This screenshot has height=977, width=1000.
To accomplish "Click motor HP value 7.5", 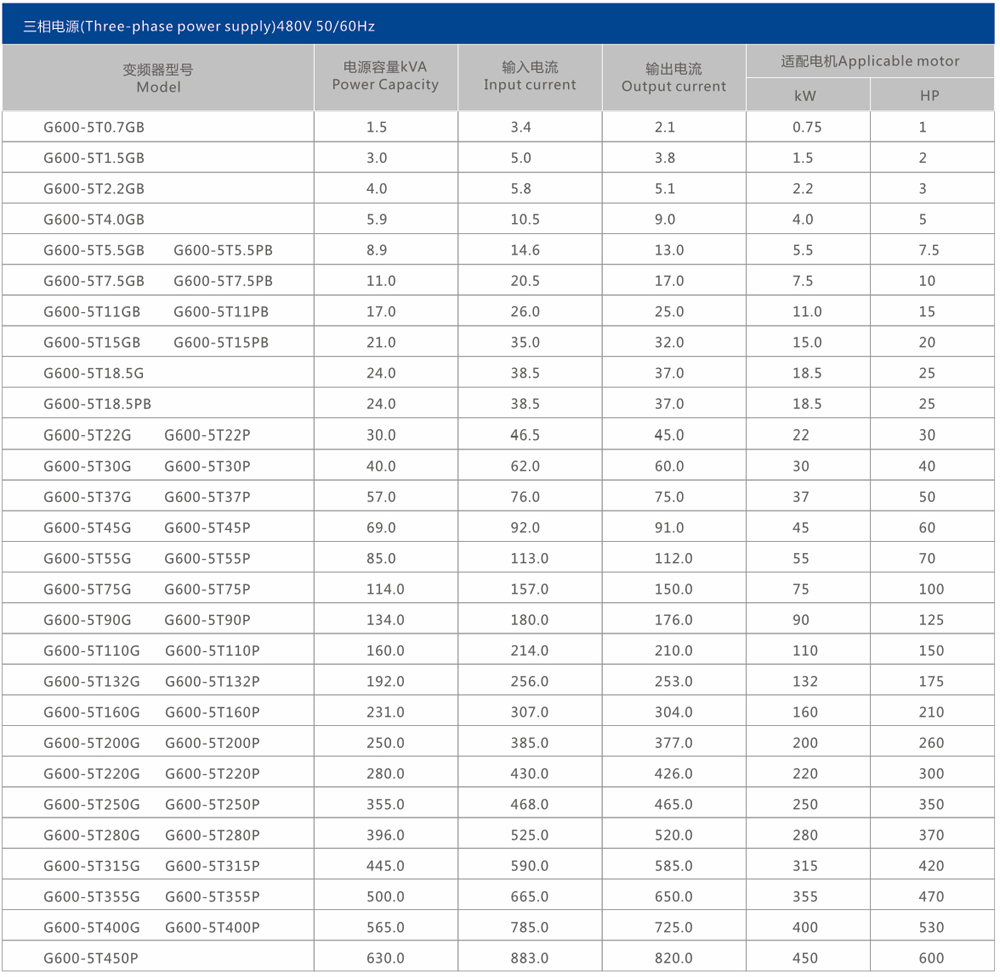I will tap(929, 250).
